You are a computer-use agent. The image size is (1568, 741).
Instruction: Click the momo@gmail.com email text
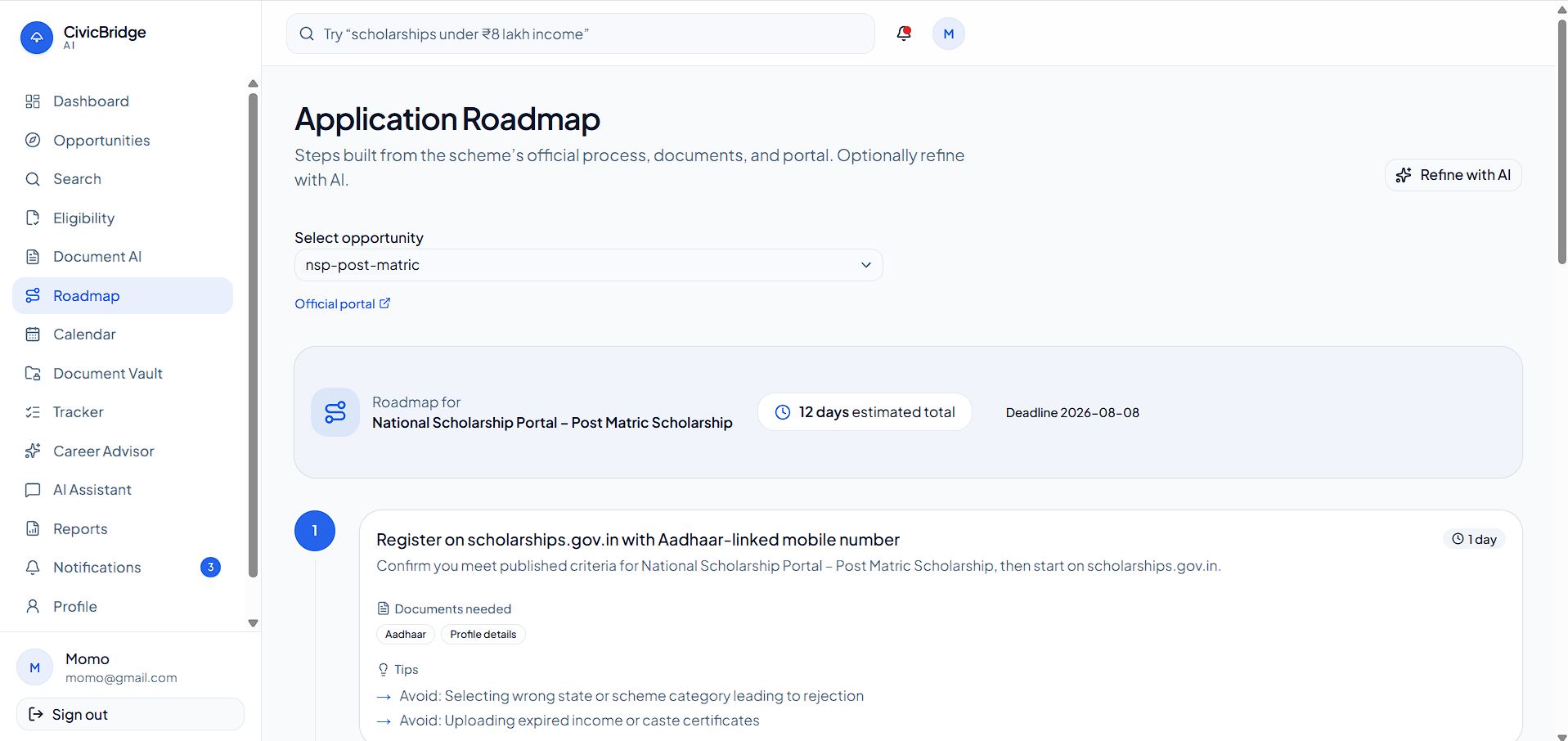pos(121,678)
